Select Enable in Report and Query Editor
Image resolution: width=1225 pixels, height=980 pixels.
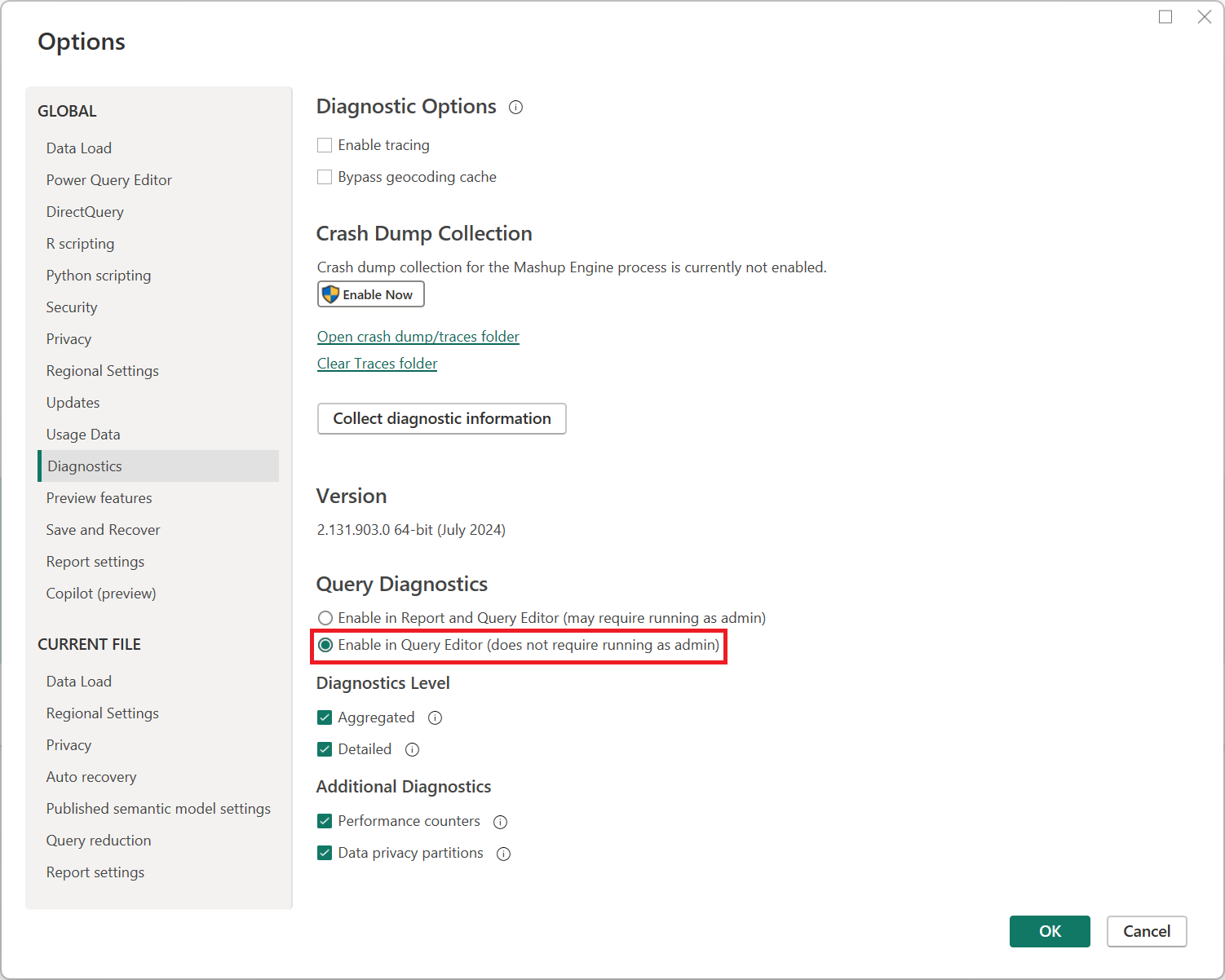(x=325, y=618)
